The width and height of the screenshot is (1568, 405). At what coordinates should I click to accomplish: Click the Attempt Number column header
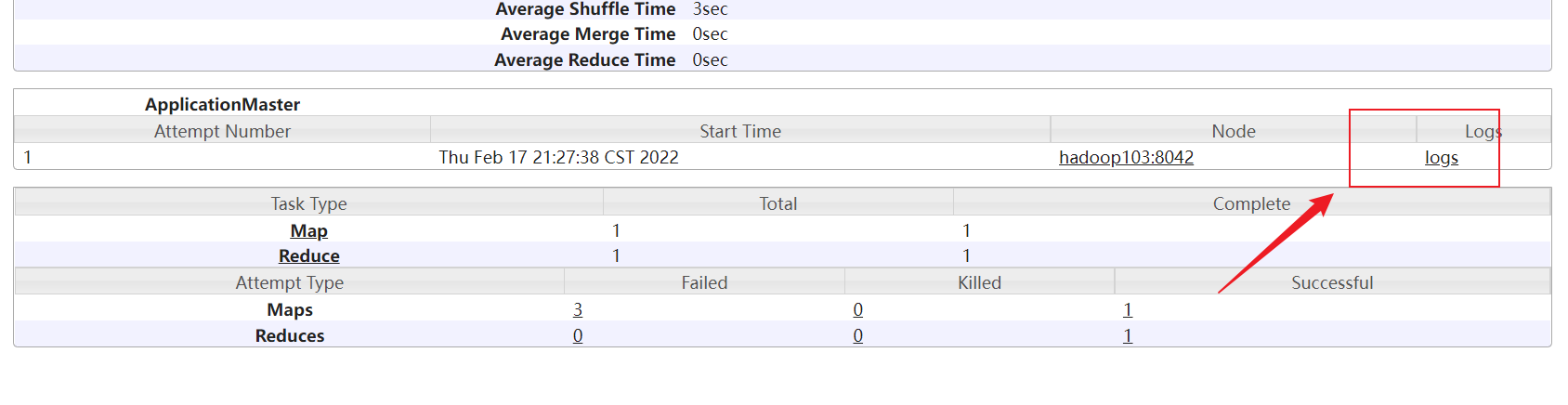222,131
